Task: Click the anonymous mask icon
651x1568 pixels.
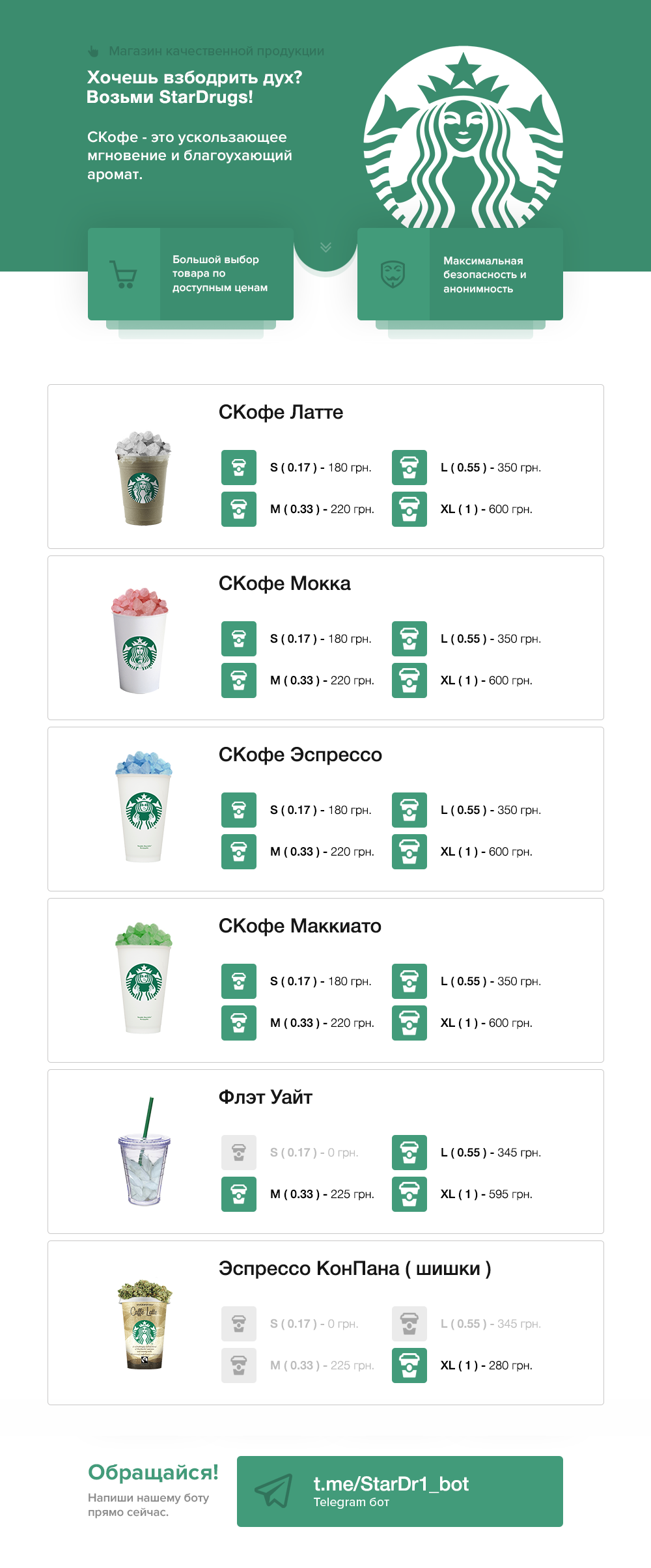Action: (393, 274)
